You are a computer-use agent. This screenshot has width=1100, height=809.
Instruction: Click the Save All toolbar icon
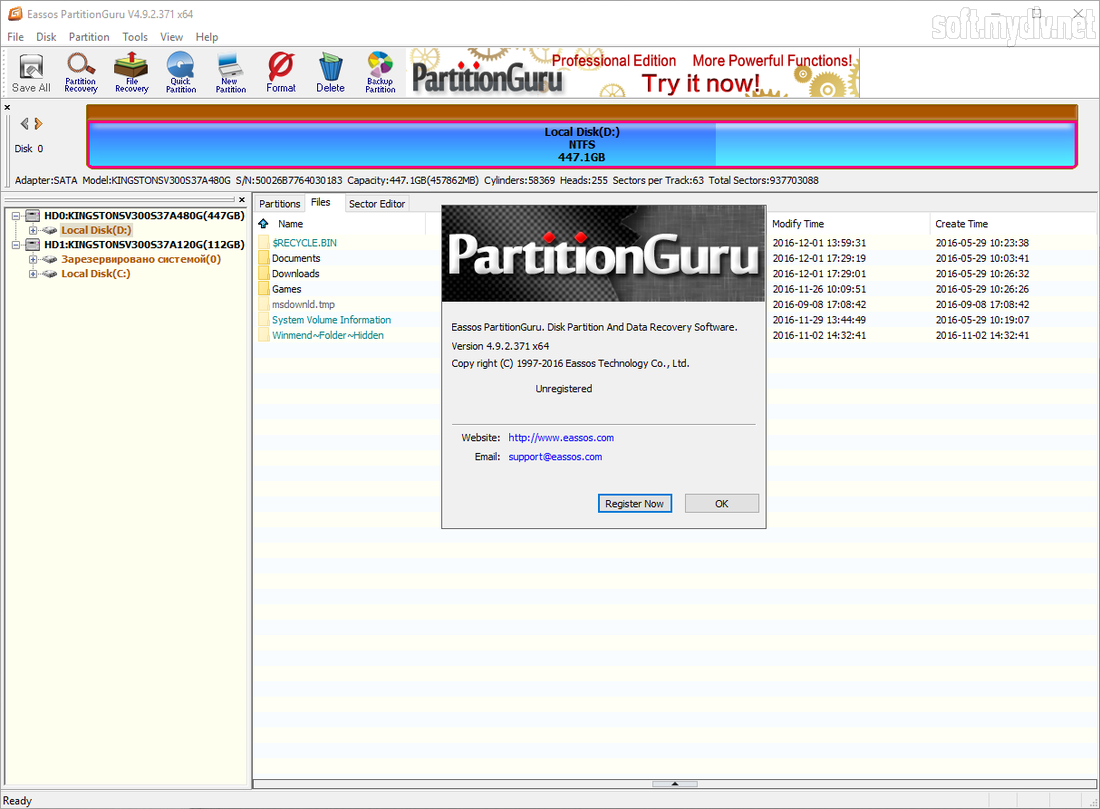point(31,73)
